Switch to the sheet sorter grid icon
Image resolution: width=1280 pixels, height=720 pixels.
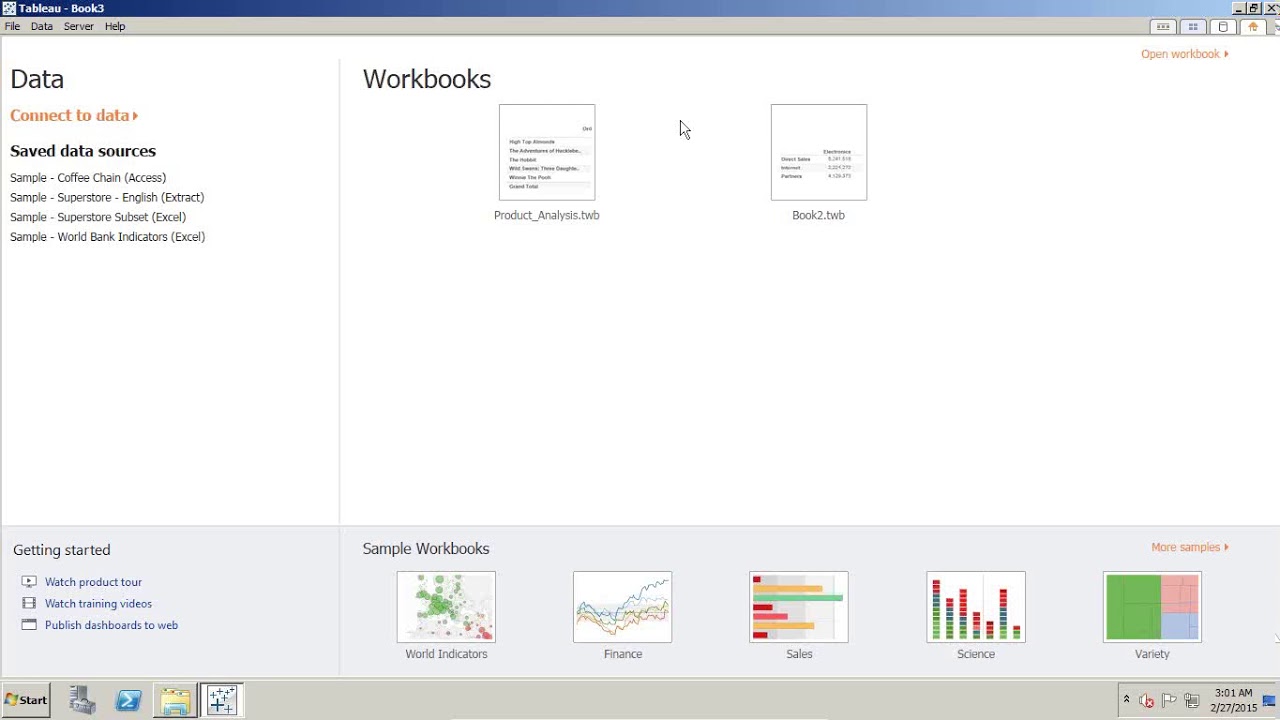[x=1193, y=27]
